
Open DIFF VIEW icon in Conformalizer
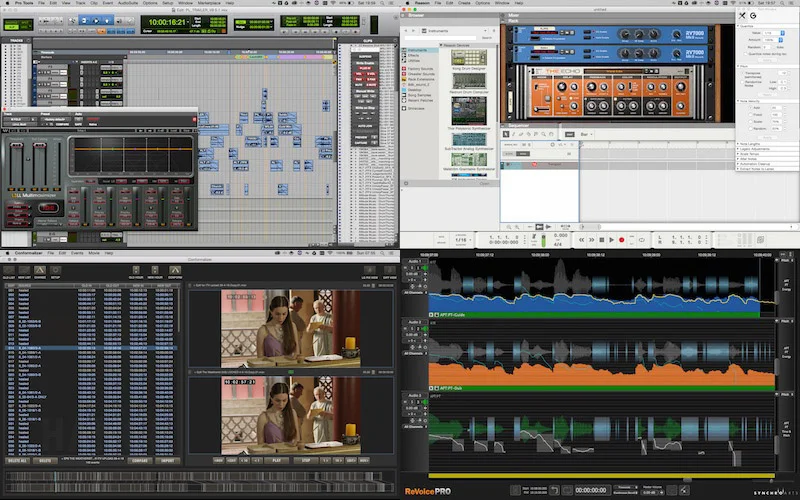(x=390, y=270)
